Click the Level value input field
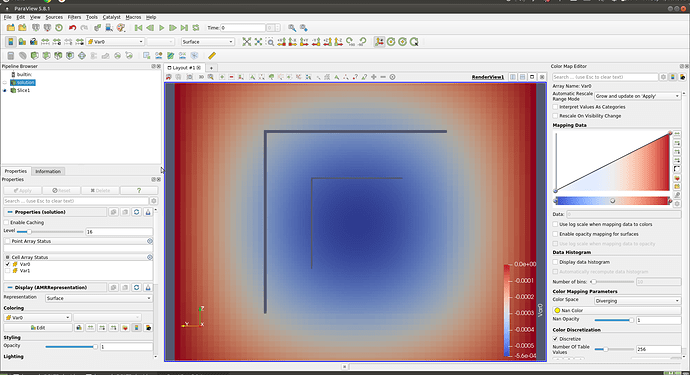 pos(119,232)
